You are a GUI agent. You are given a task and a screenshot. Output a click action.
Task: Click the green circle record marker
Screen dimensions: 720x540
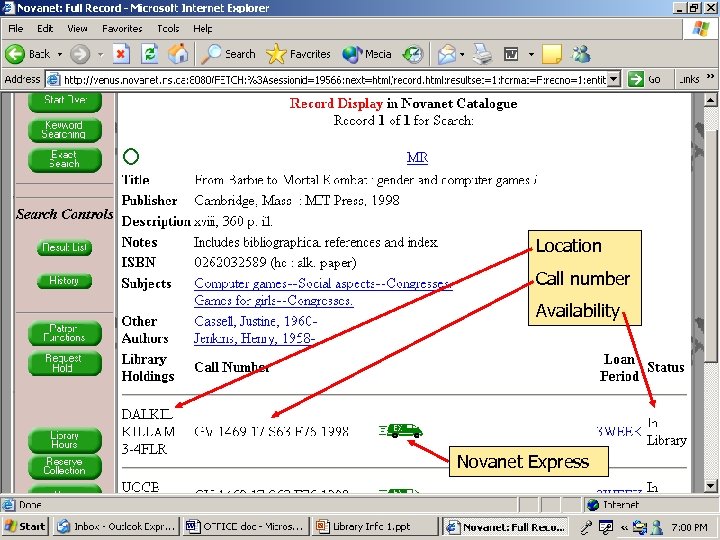(131, 157)
